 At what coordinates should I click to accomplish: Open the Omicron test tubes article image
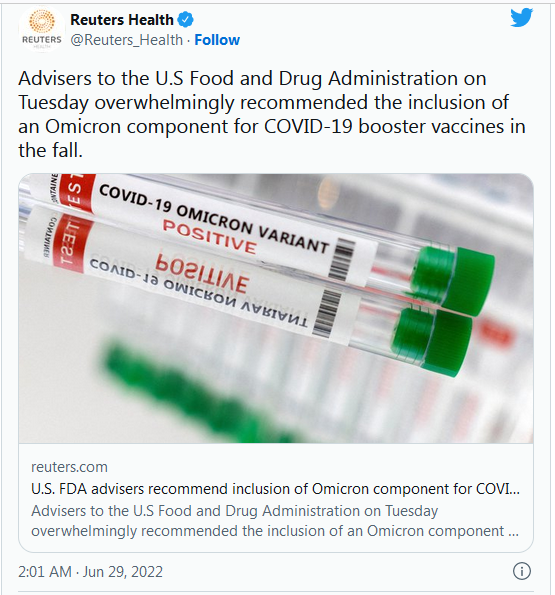click(x=276, y=308)
